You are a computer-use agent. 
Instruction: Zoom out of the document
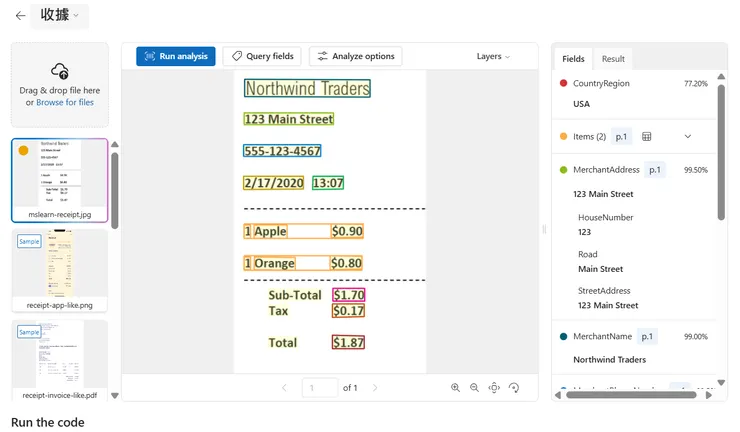click(475, 388)
